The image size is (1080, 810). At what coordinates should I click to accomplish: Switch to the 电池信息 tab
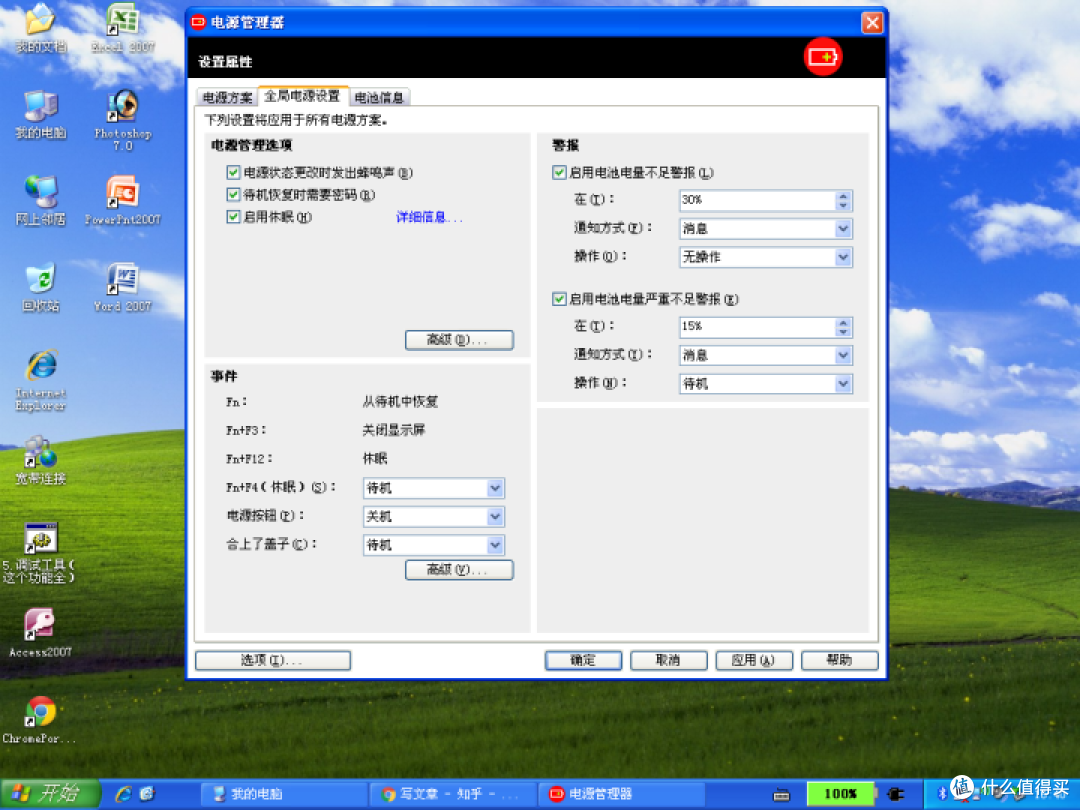pos(379,98)
